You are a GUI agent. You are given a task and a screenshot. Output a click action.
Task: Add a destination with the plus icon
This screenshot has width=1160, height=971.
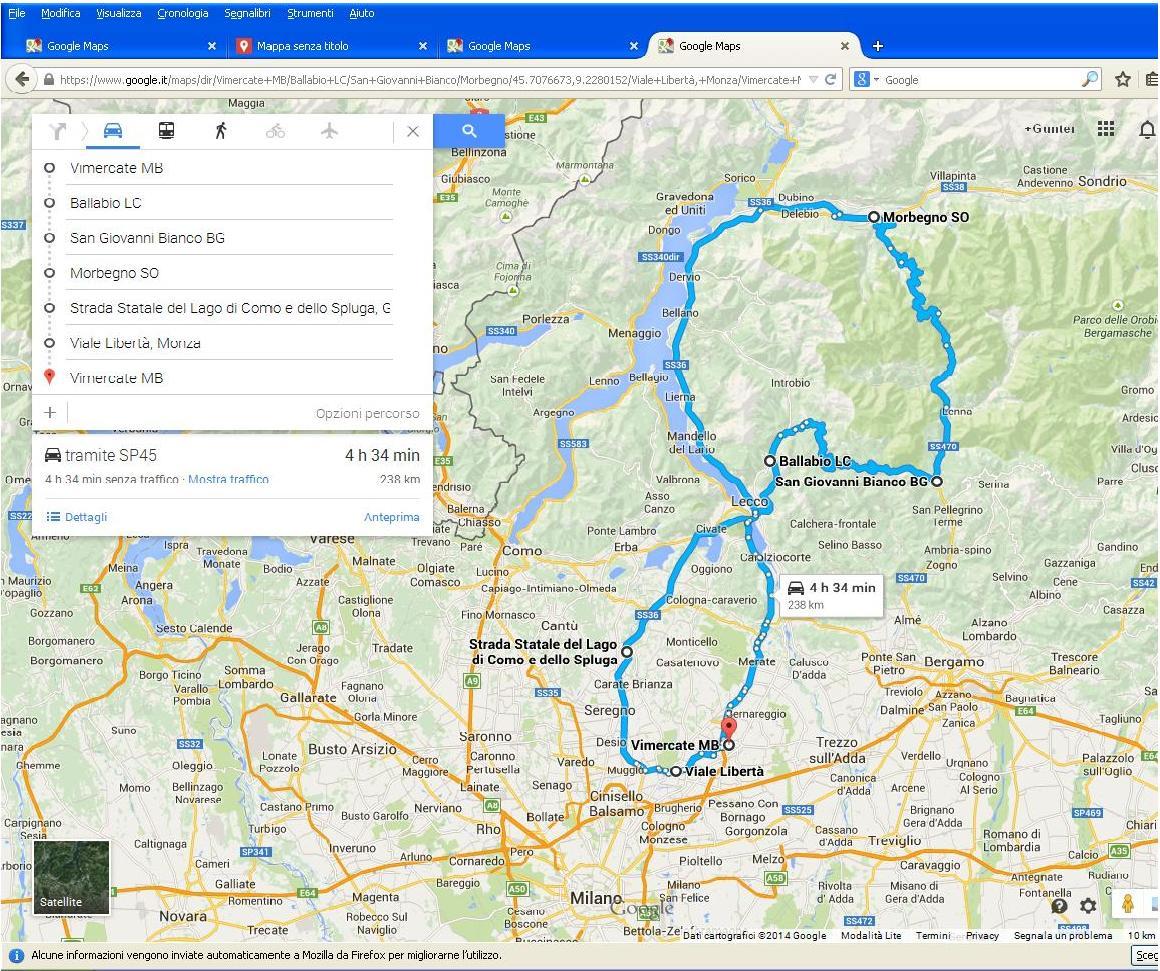click(x=50, y=413)
